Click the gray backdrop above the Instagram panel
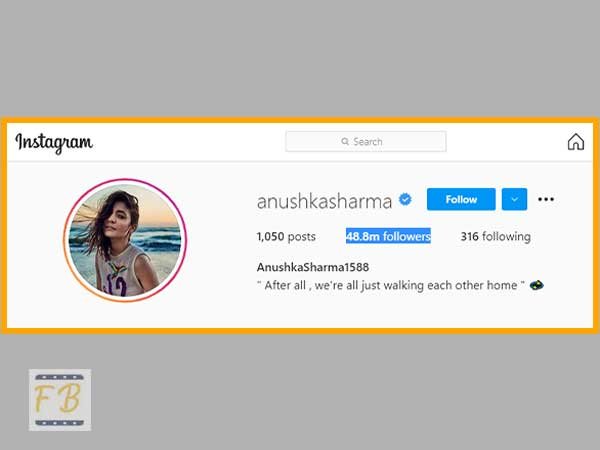The height and width of the screenshot is (450, 600). [300, 57]
